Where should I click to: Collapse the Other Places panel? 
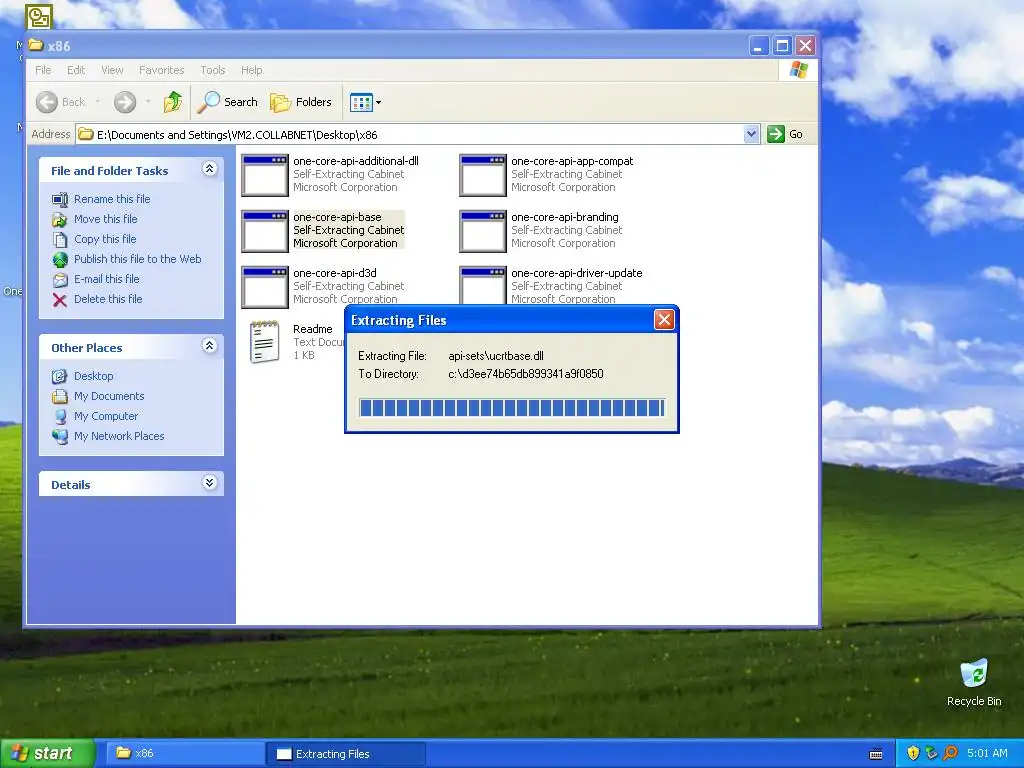(x=210, y=346)
